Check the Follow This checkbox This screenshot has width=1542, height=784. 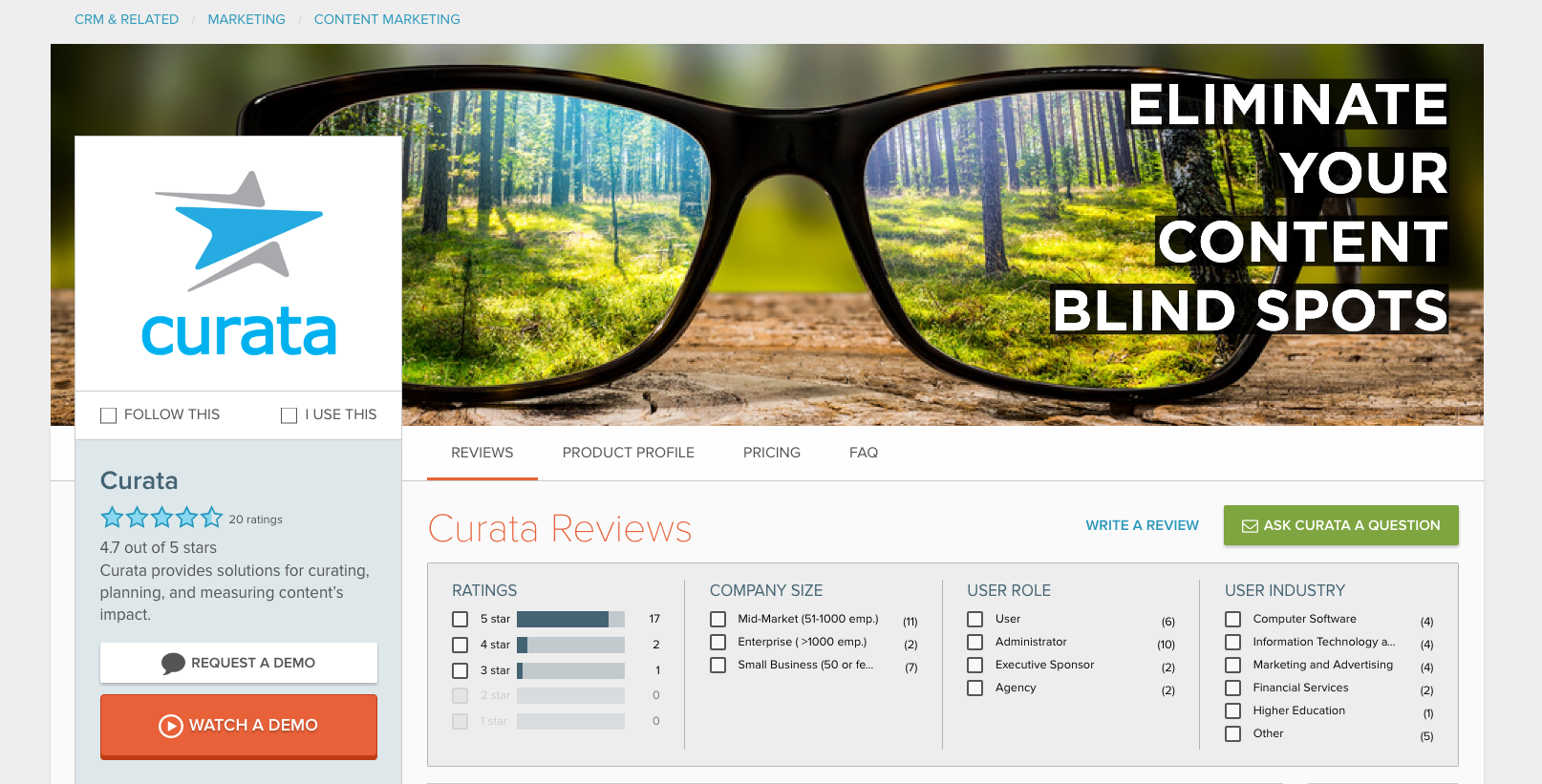(109, 415)
